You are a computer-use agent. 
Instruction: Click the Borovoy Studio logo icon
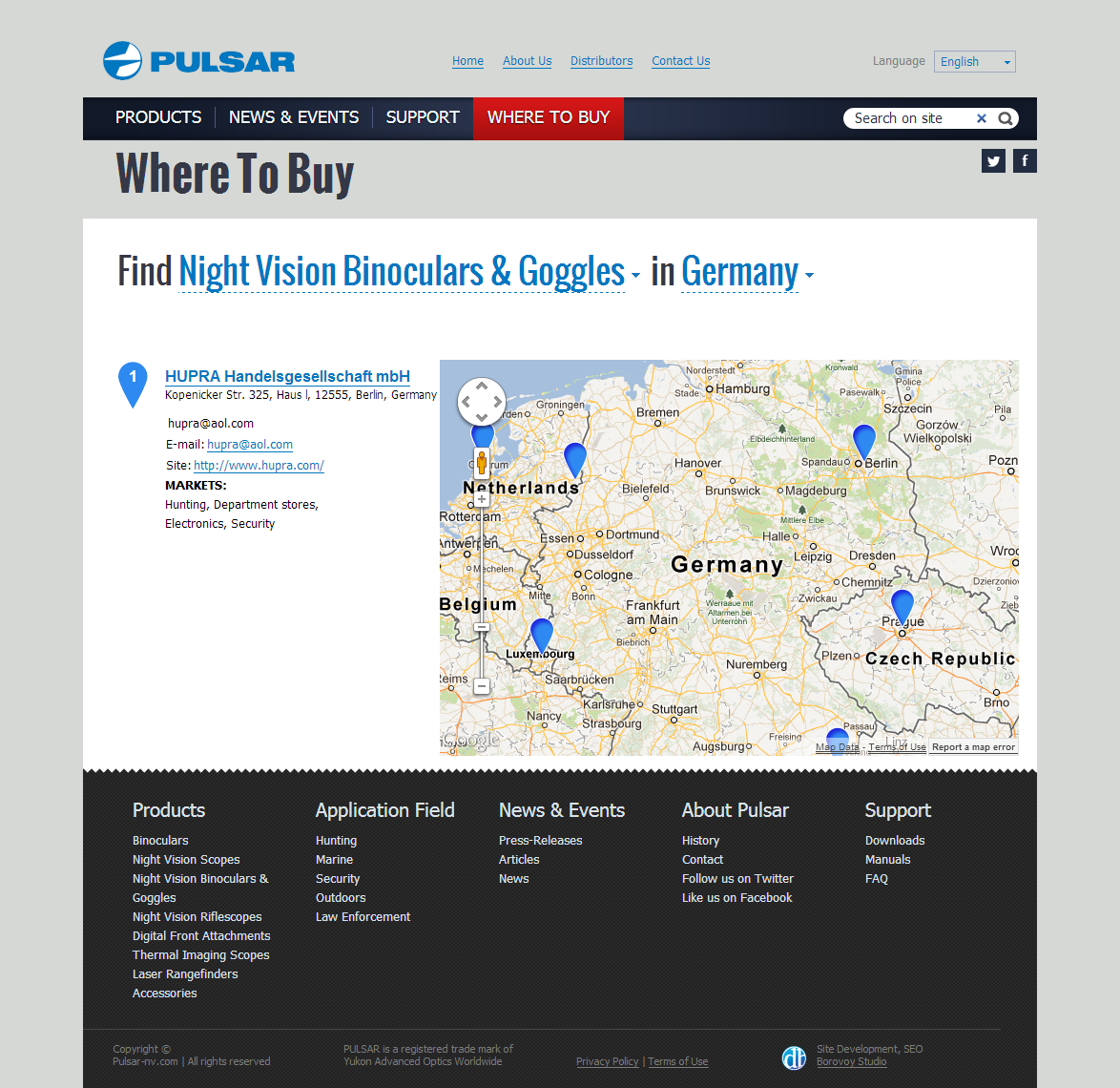[795, 1057]
